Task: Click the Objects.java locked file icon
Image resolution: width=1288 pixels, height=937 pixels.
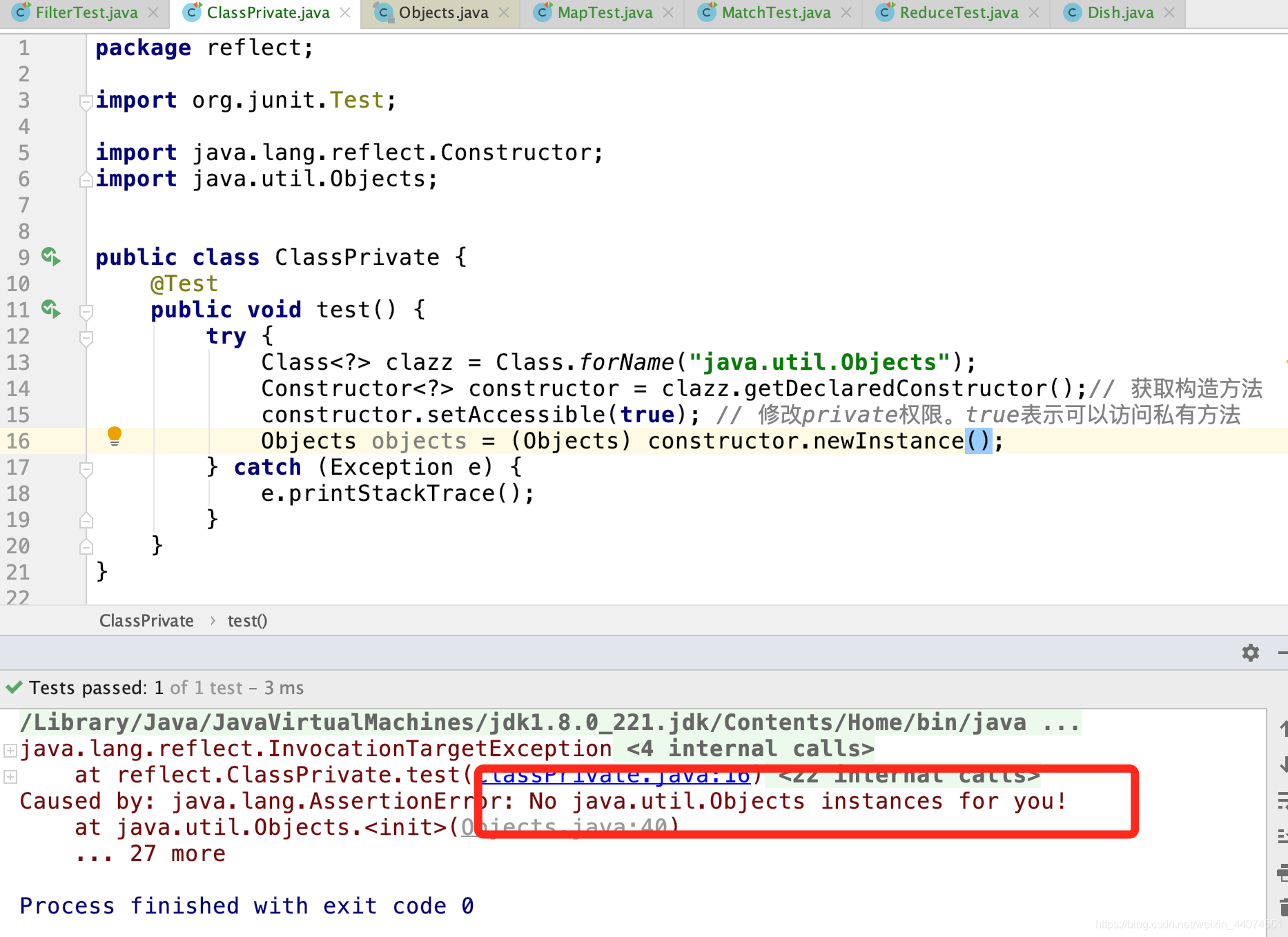Action: click(x=383, y=12)
